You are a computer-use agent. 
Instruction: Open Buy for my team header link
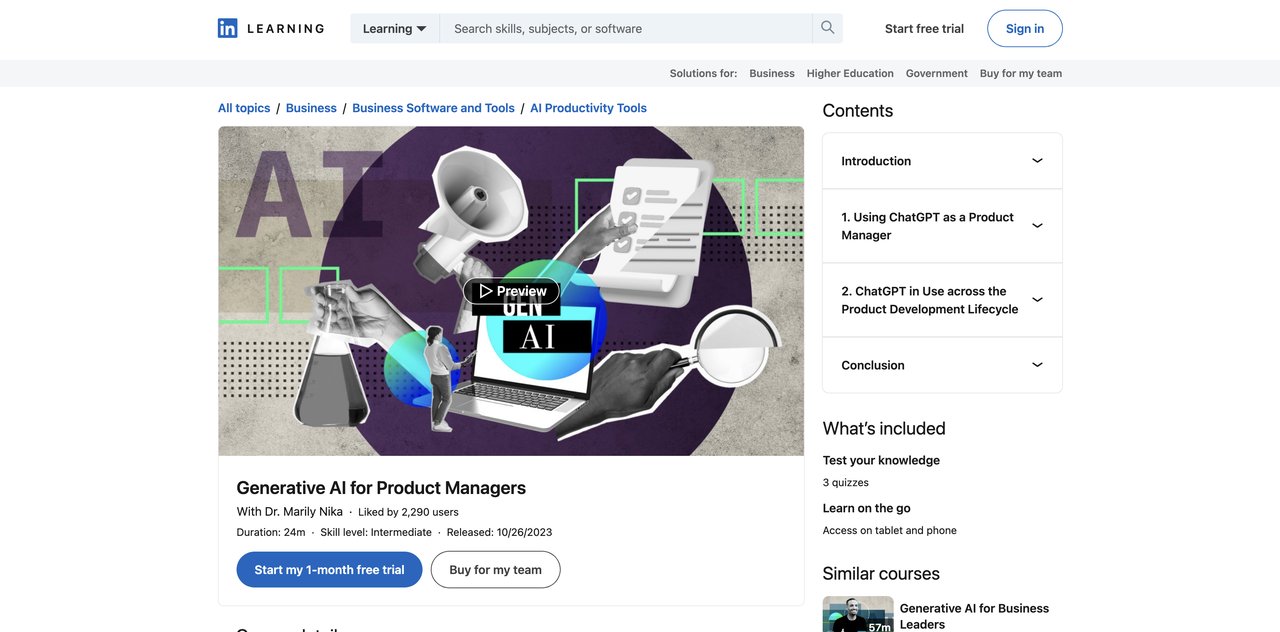pyautogui.click(x=1021, y=73)
